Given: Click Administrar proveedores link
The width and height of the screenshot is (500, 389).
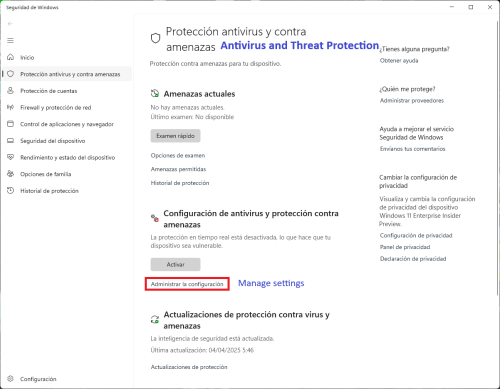Looking at the screenshot, I should [412, 101].
